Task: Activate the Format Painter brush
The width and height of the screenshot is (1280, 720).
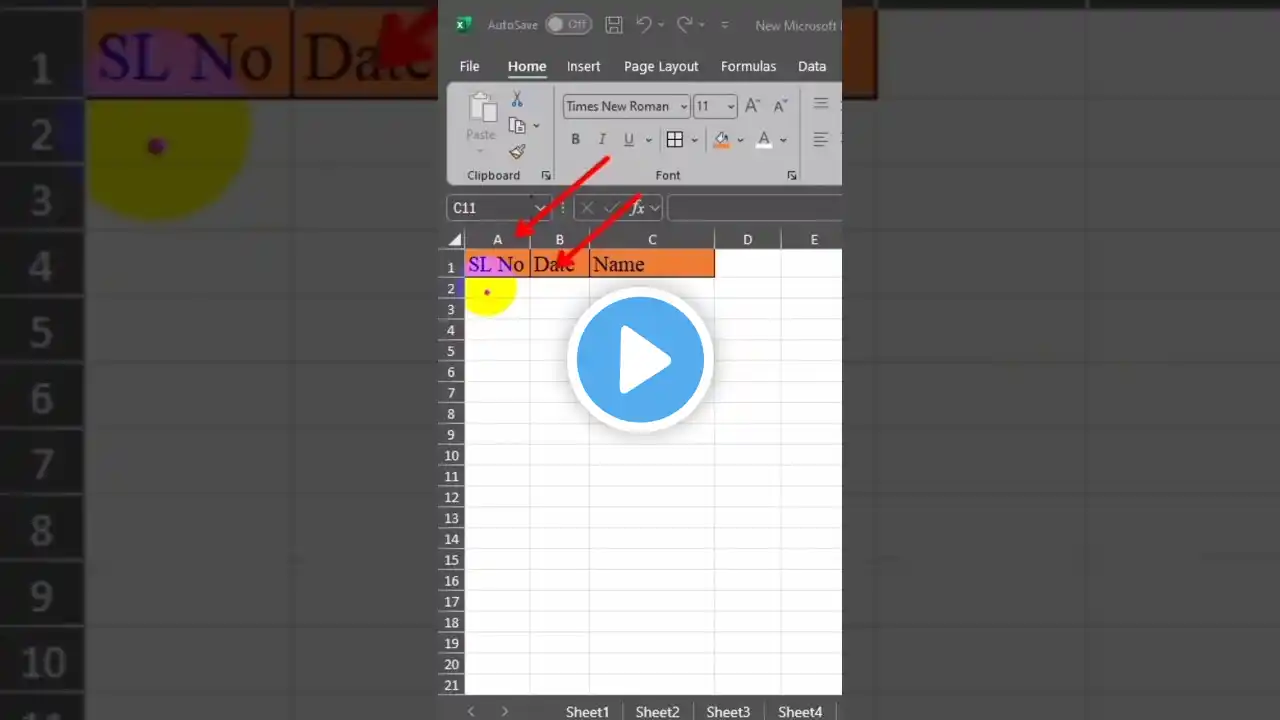Action: (517, 152)
